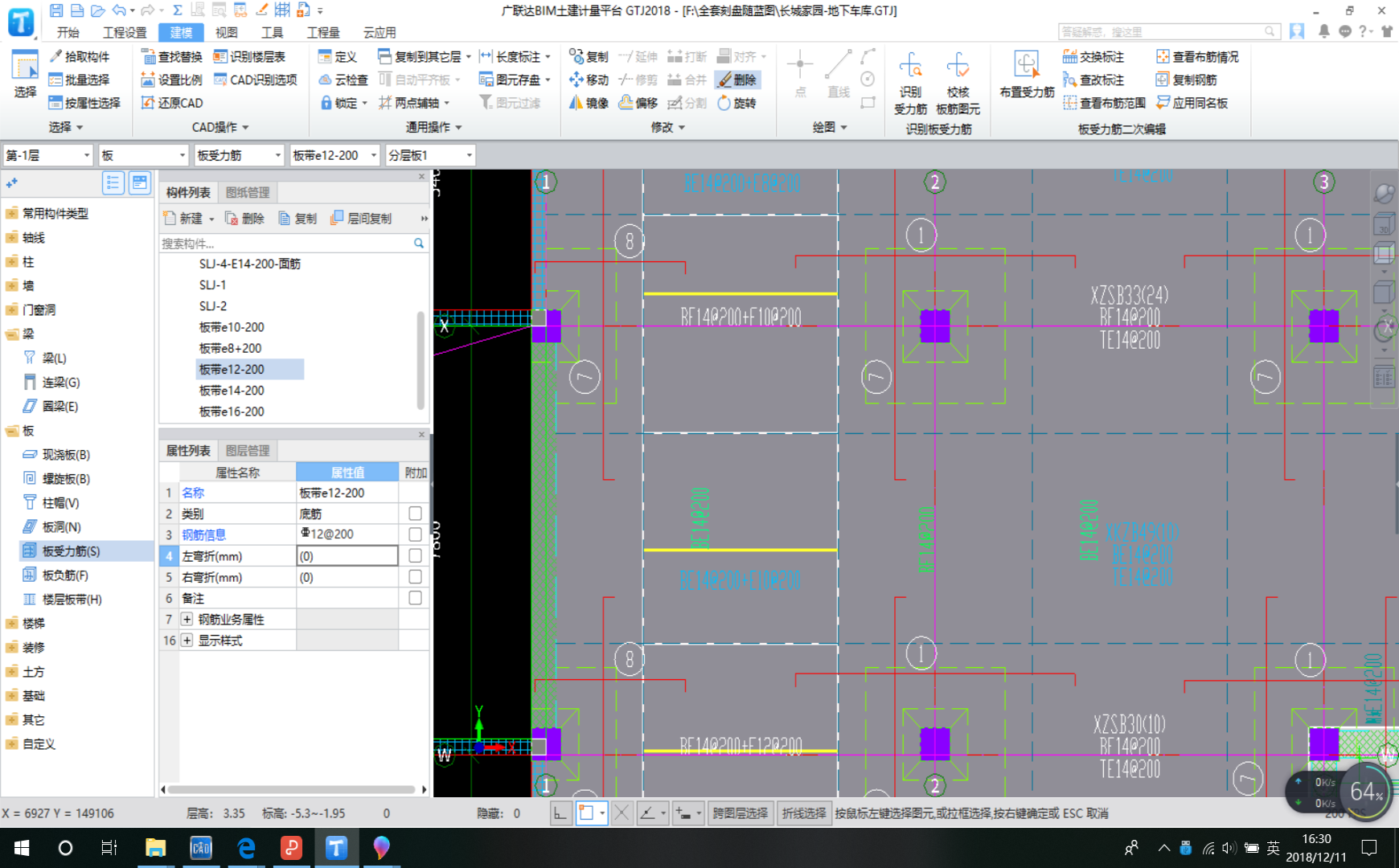
Task: Click the 两点辅轴 two-point auxiliary axis tool
Action: 414,103
